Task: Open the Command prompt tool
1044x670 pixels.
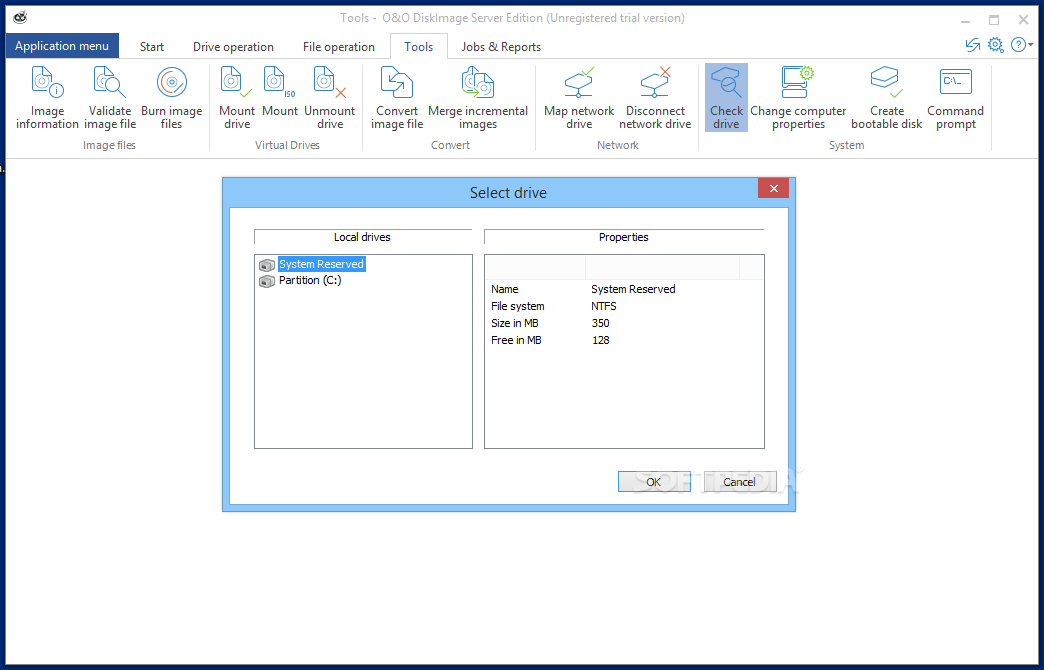Action: pyautogui.click(x=955, y=98)
